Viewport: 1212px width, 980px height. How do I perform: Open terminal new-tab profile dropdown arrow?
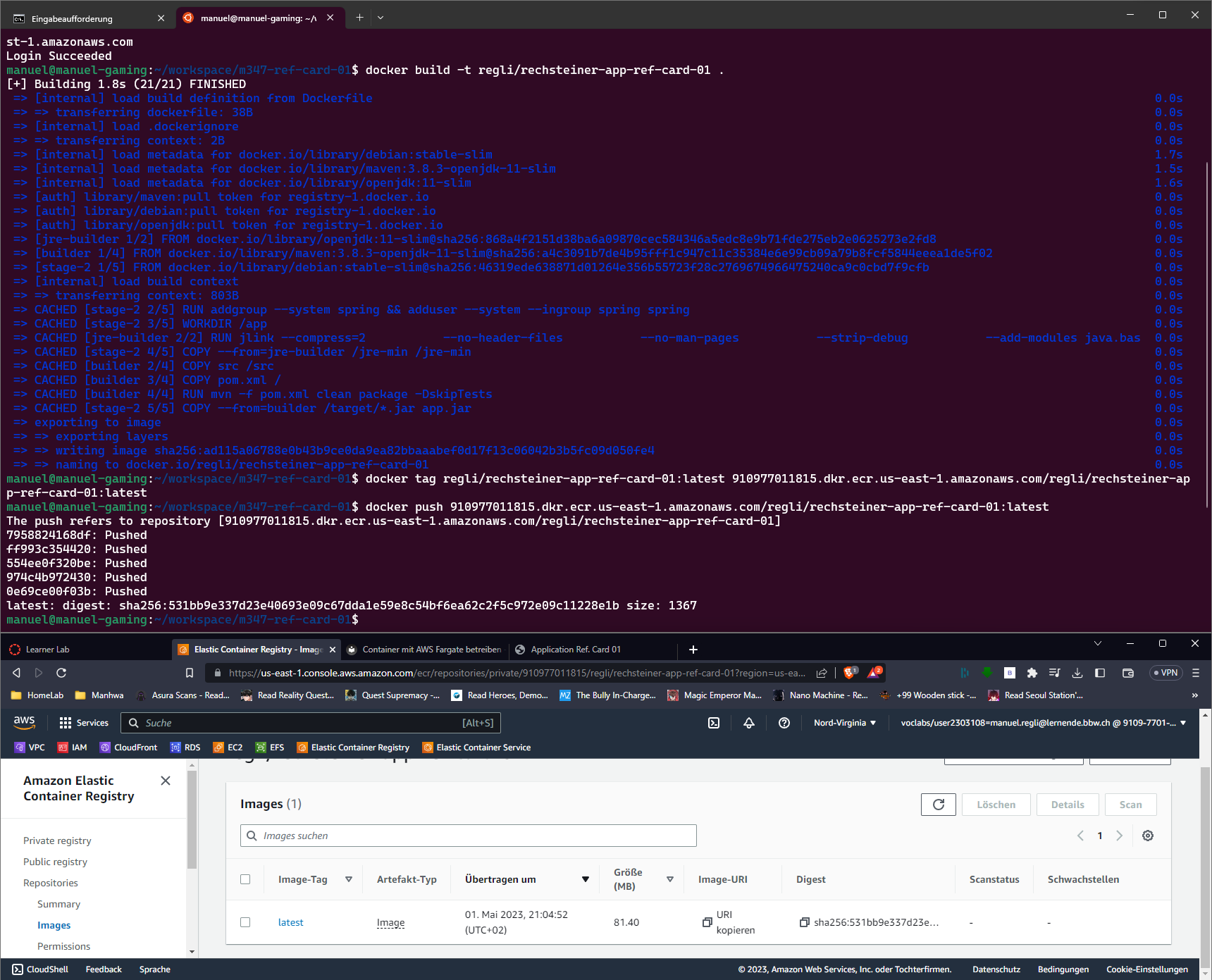click(x=381, y=18)
